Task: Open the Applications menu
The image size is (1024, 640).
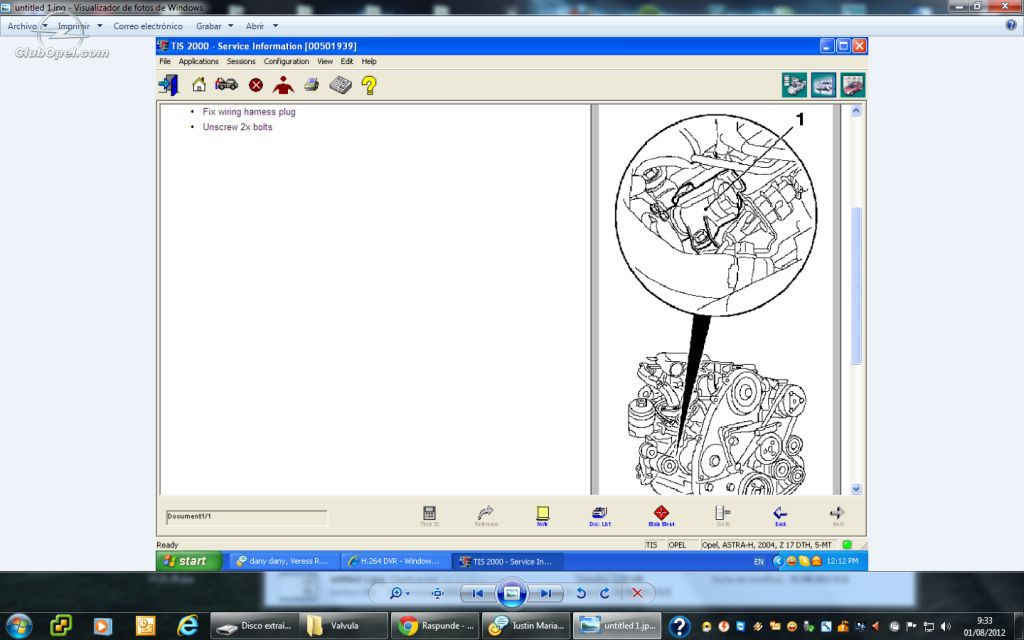Action: 199,61
